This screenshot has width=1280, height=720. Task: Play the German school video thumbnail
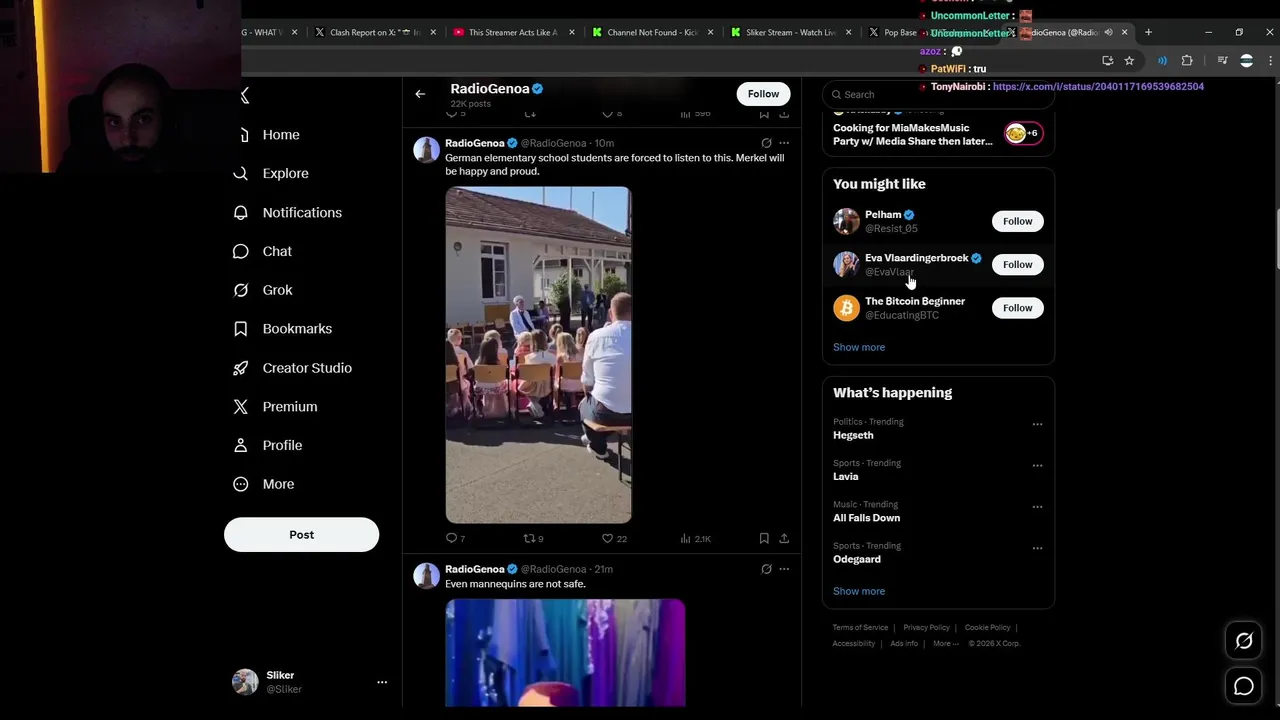click(538, 355)
